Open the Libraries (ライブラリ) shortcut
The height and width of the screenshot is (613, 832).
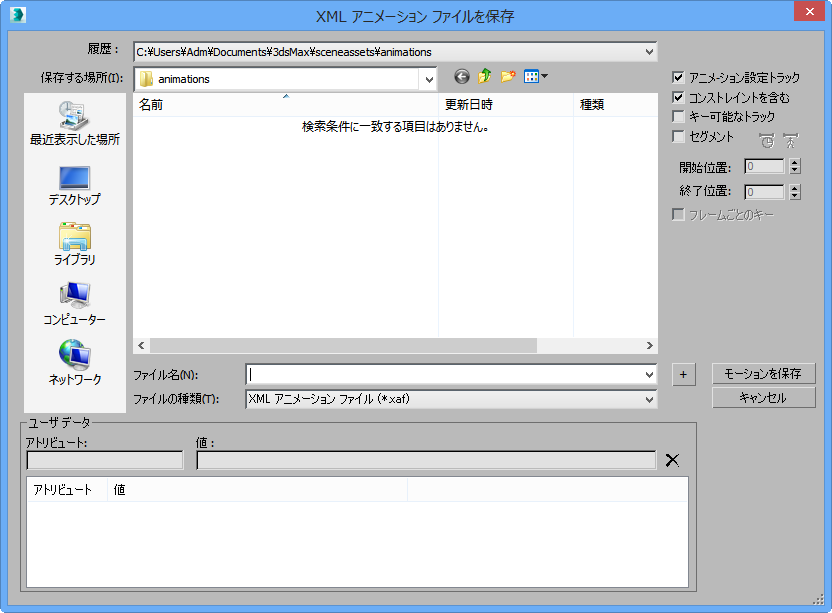point(75,244)
